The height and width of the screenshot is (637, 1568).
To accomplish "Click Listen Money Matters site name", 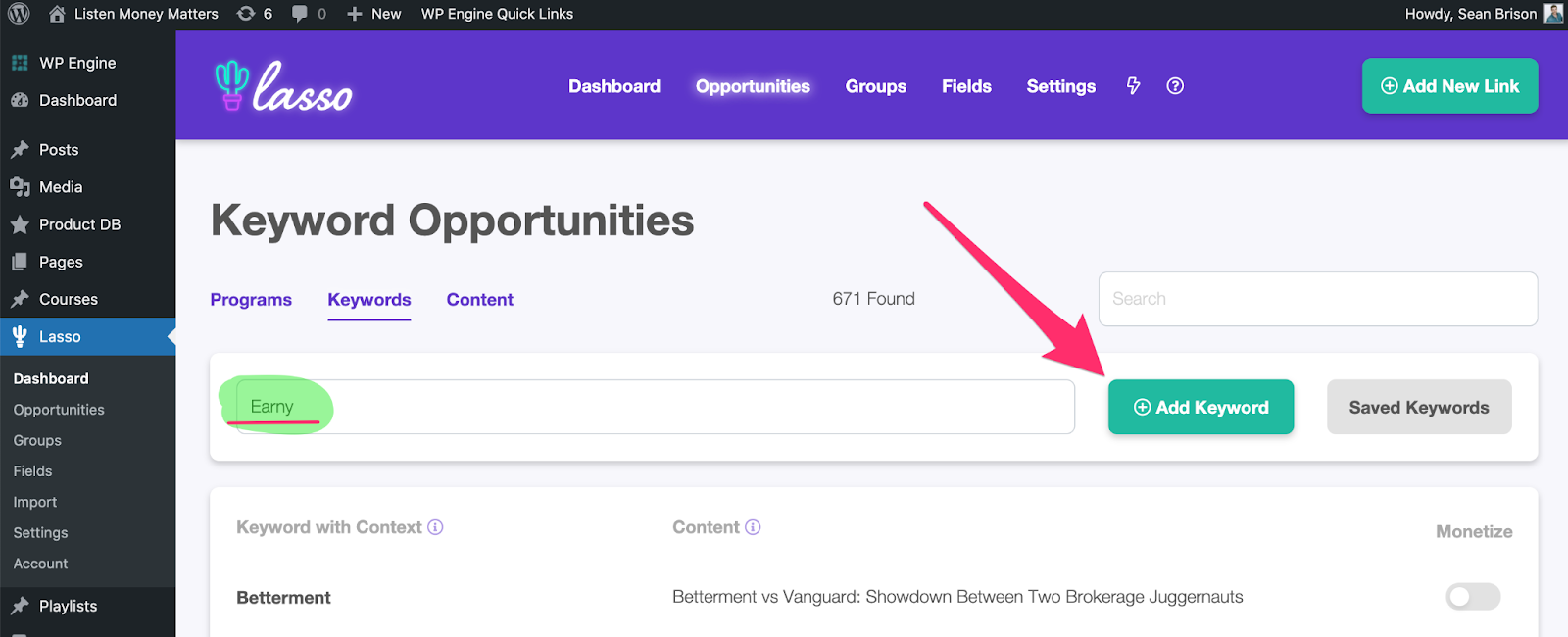I will 146,14.
